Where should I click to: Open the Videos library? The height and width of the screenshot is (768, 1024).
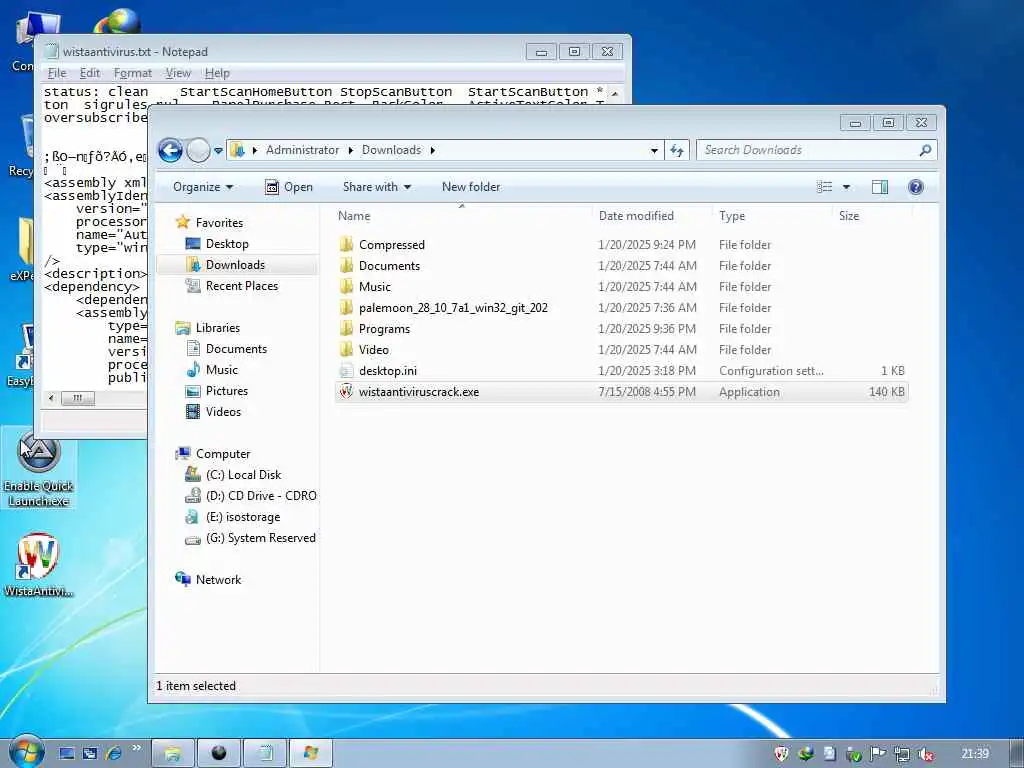point(223,411)
